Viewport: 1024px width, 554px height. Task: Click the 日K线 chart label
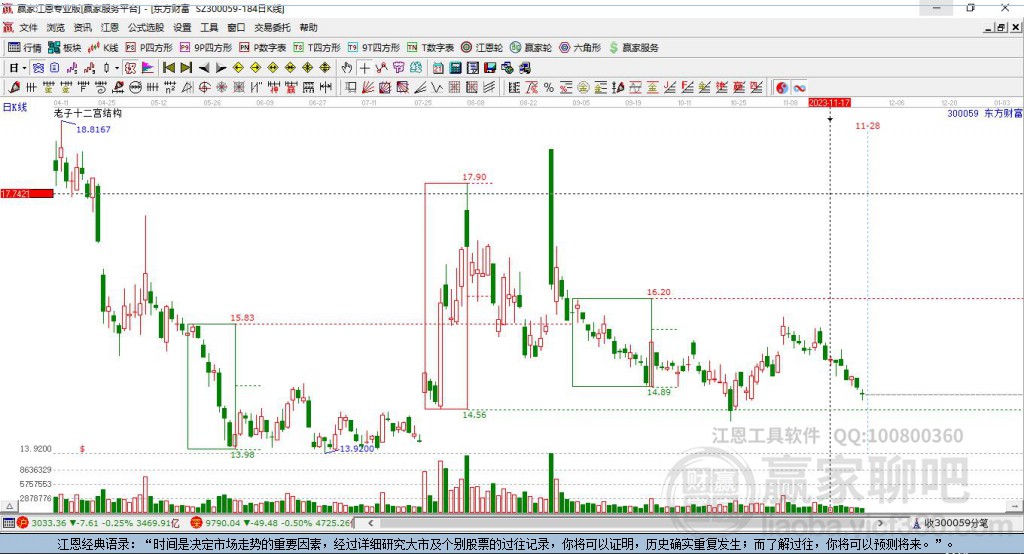coord(15,107)
